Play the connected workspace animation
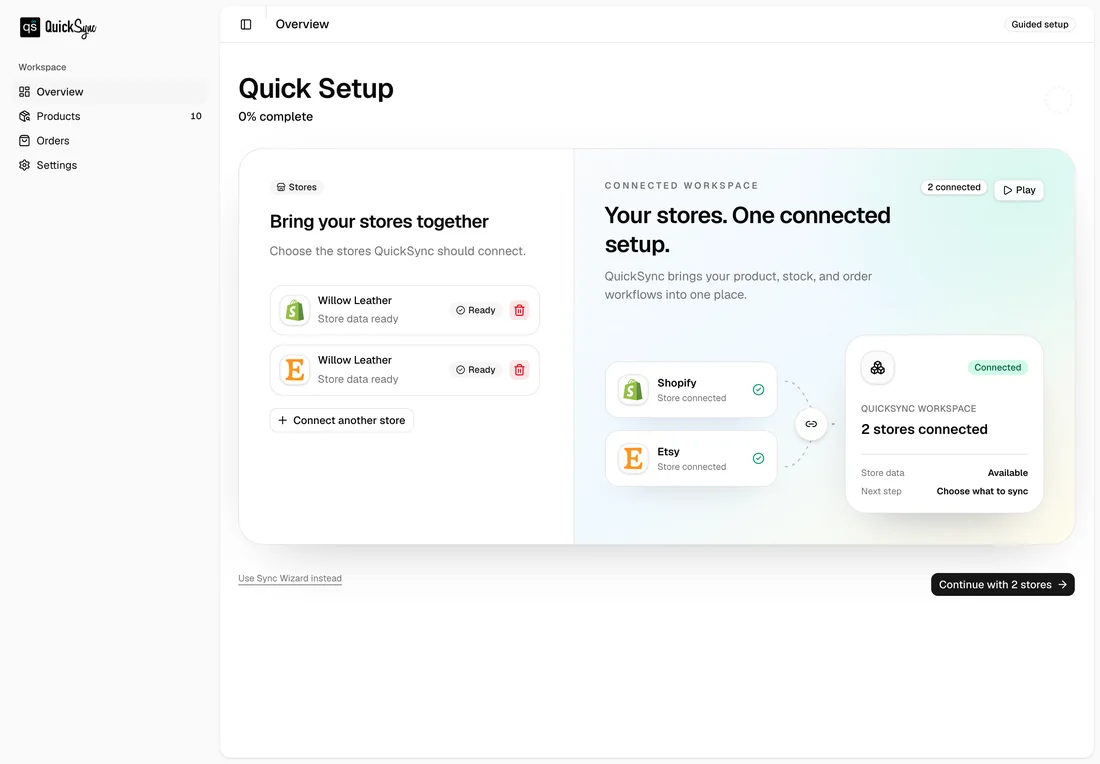 1019,190
